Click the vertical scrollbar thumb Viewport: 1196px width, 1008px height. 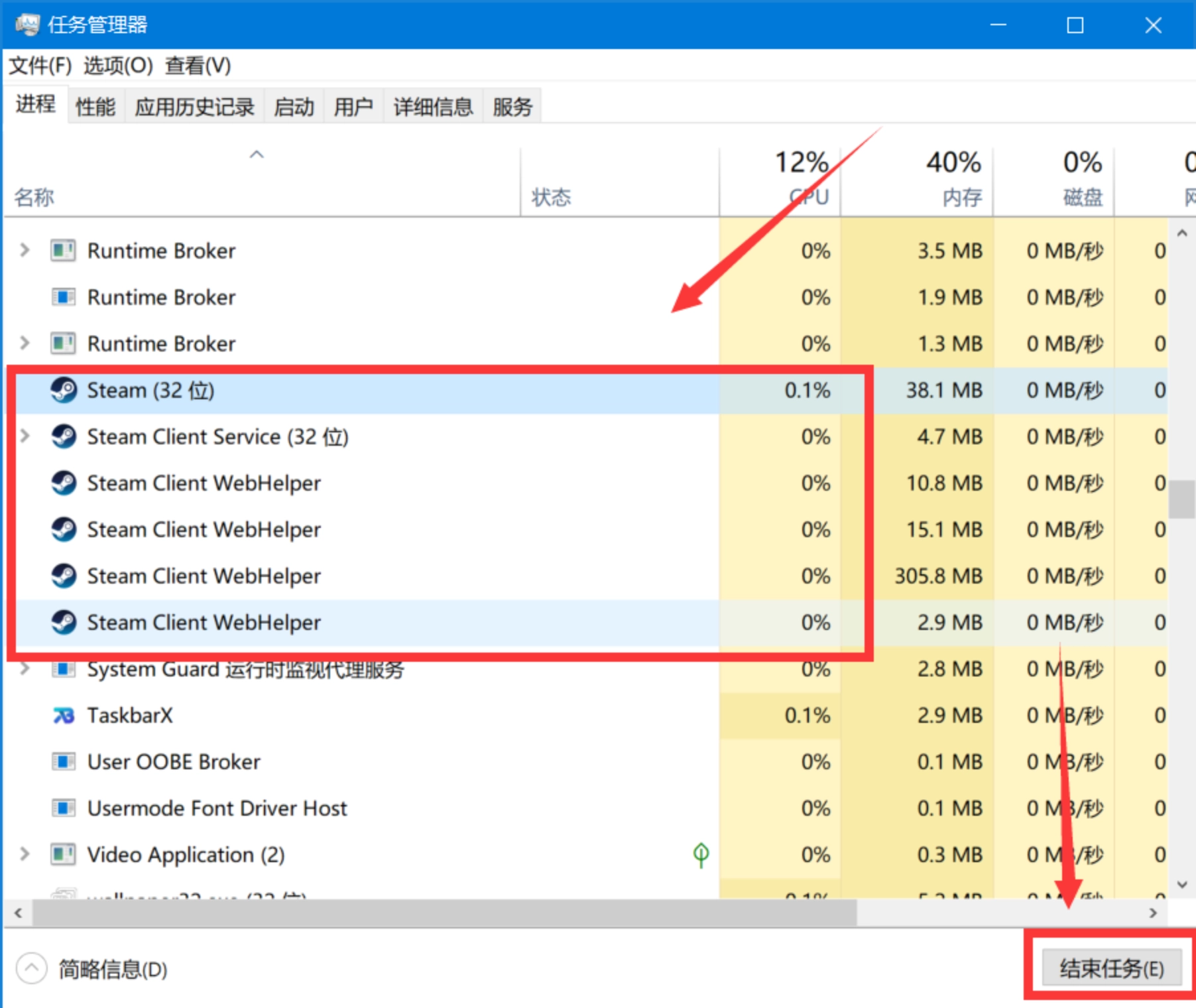(1181, 499)
